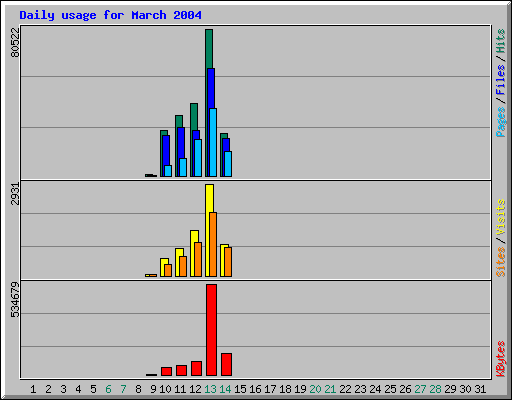Click day 23 on the x-axis
This screenshot has width=512, height=400.
tap(360, 389)
